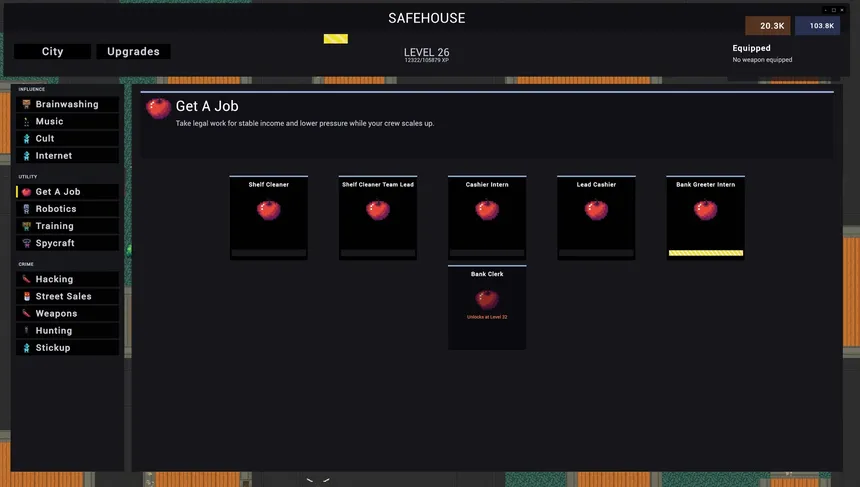Click the Spycraft icon in sidebar
The image size is (860, 487).
point(26,243)
